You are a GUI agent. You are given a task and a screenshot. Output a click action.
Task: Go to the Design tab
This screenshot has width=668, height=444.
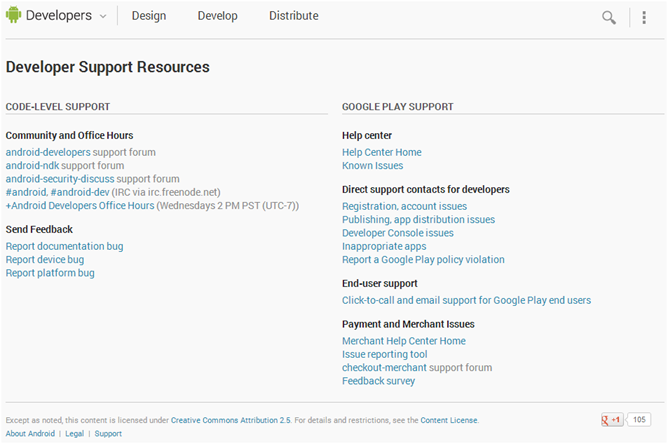[x=149, y=16]
